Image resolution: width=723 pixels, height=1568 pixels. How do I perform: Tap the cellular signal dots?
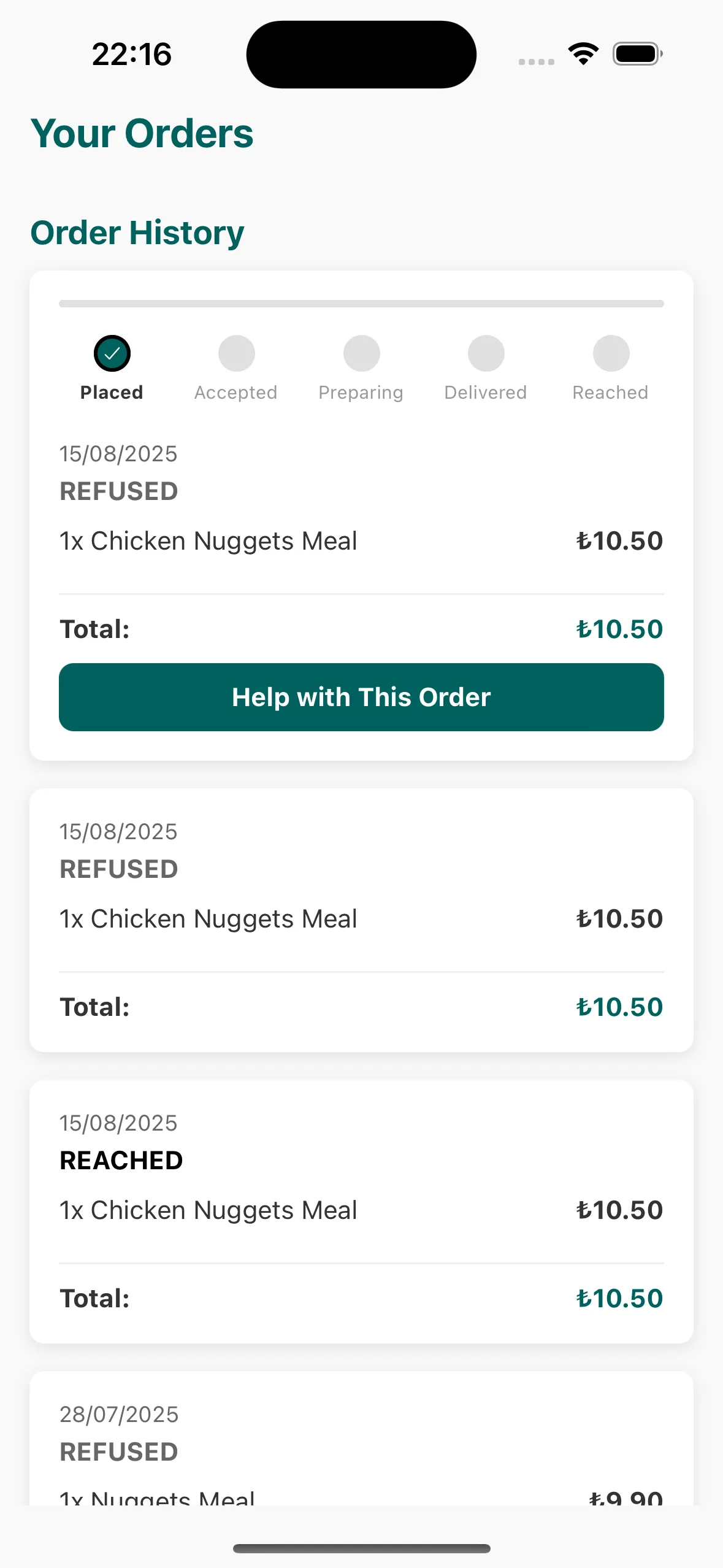tap(536, 61)
